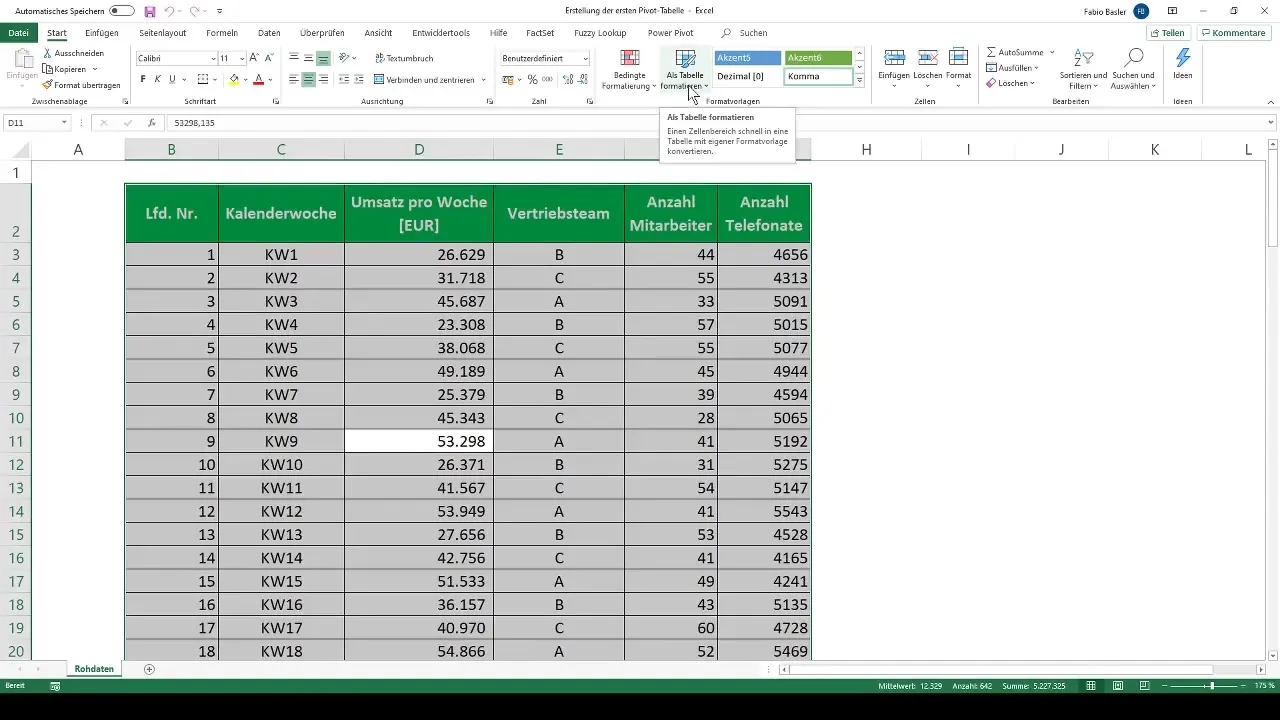Toggle underline U formatting
Image resolution: width=1280 pixels, height=720 pixels.
tap(172, 79)
